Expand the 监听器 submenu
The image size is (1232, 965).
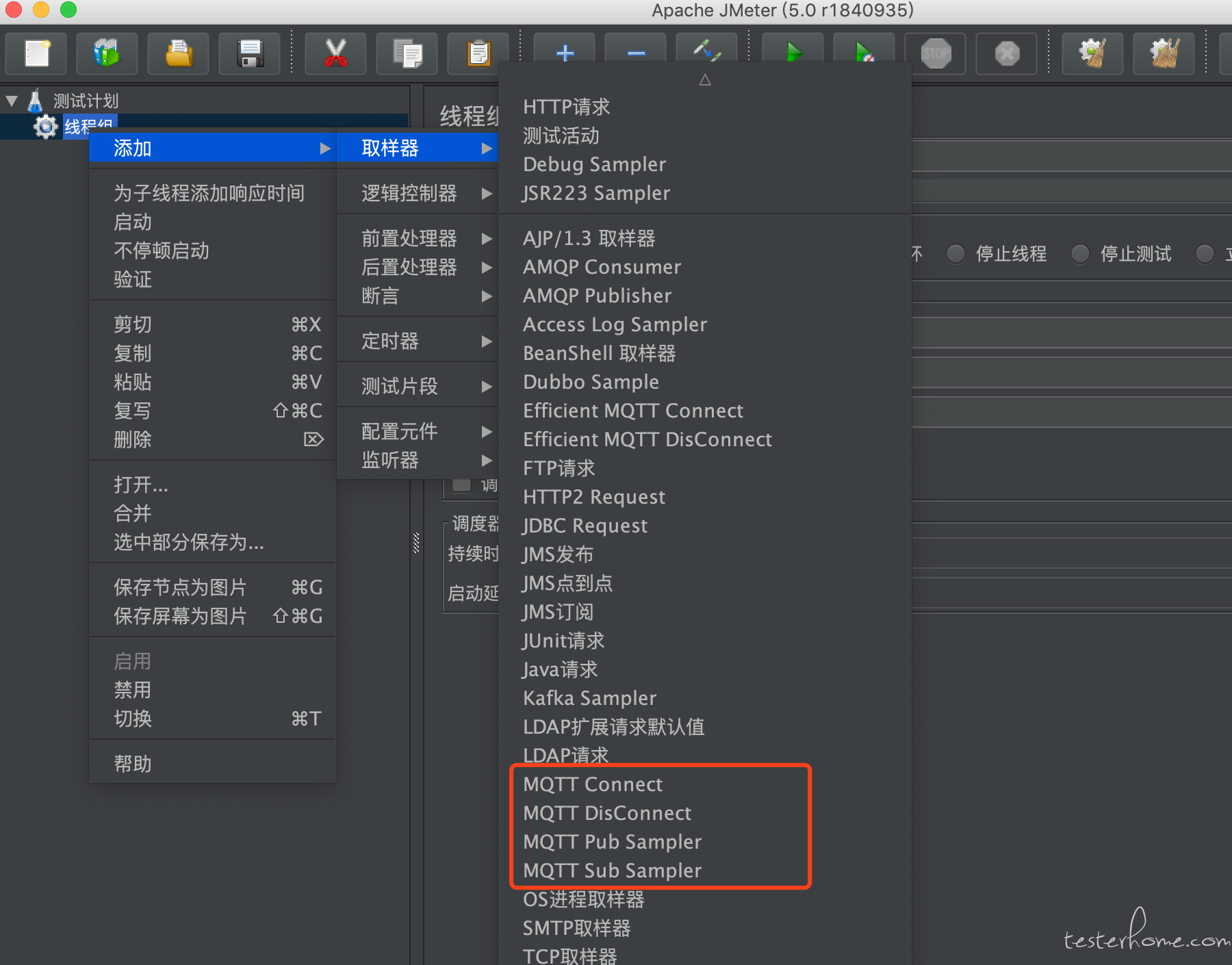[x=417, y=460]
